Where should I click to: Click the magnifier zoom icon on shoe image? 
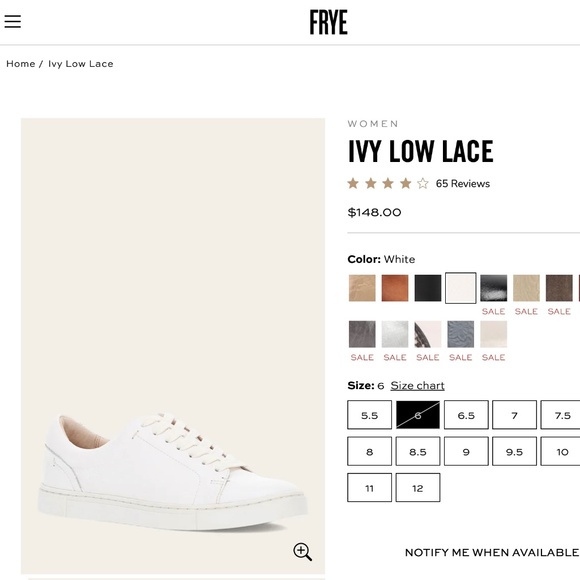coord(302,552)
